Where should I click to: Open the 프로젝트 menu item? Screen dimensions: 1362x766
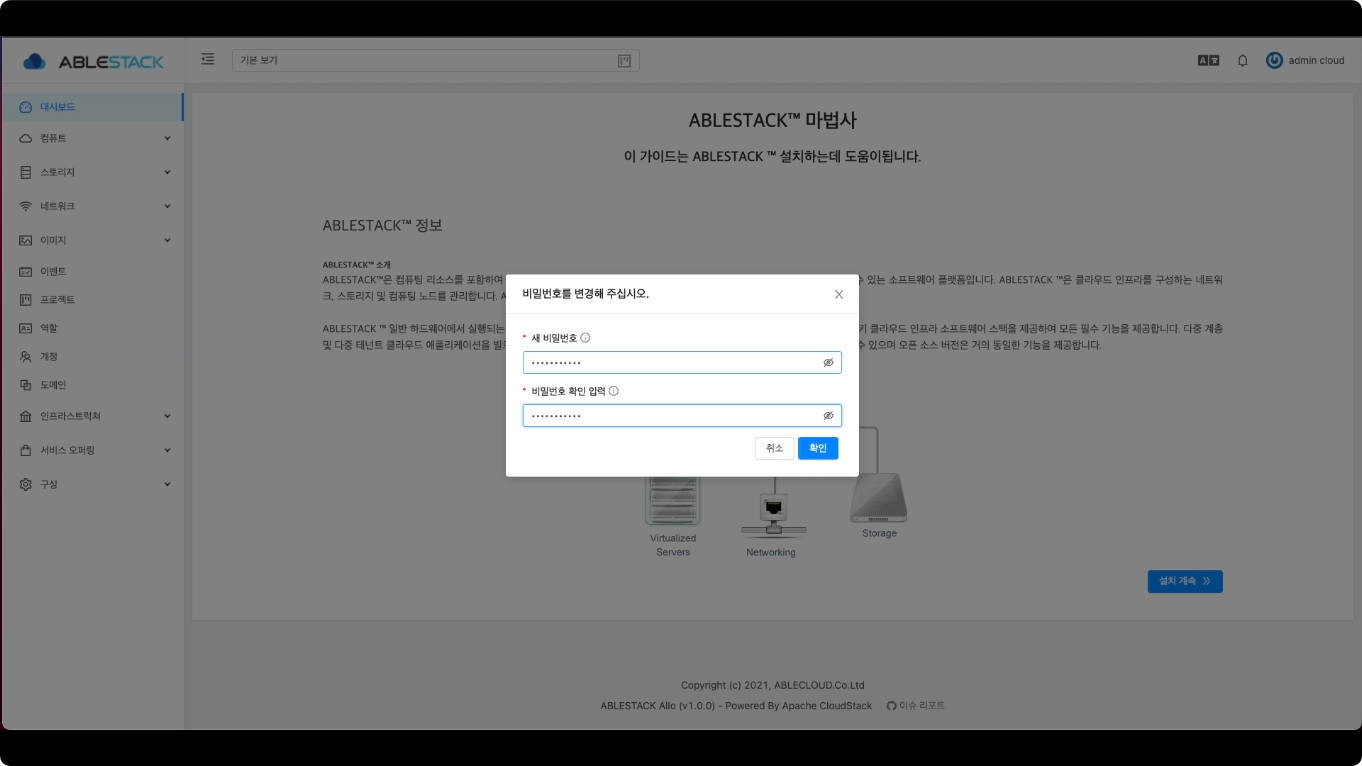[92, 300]
